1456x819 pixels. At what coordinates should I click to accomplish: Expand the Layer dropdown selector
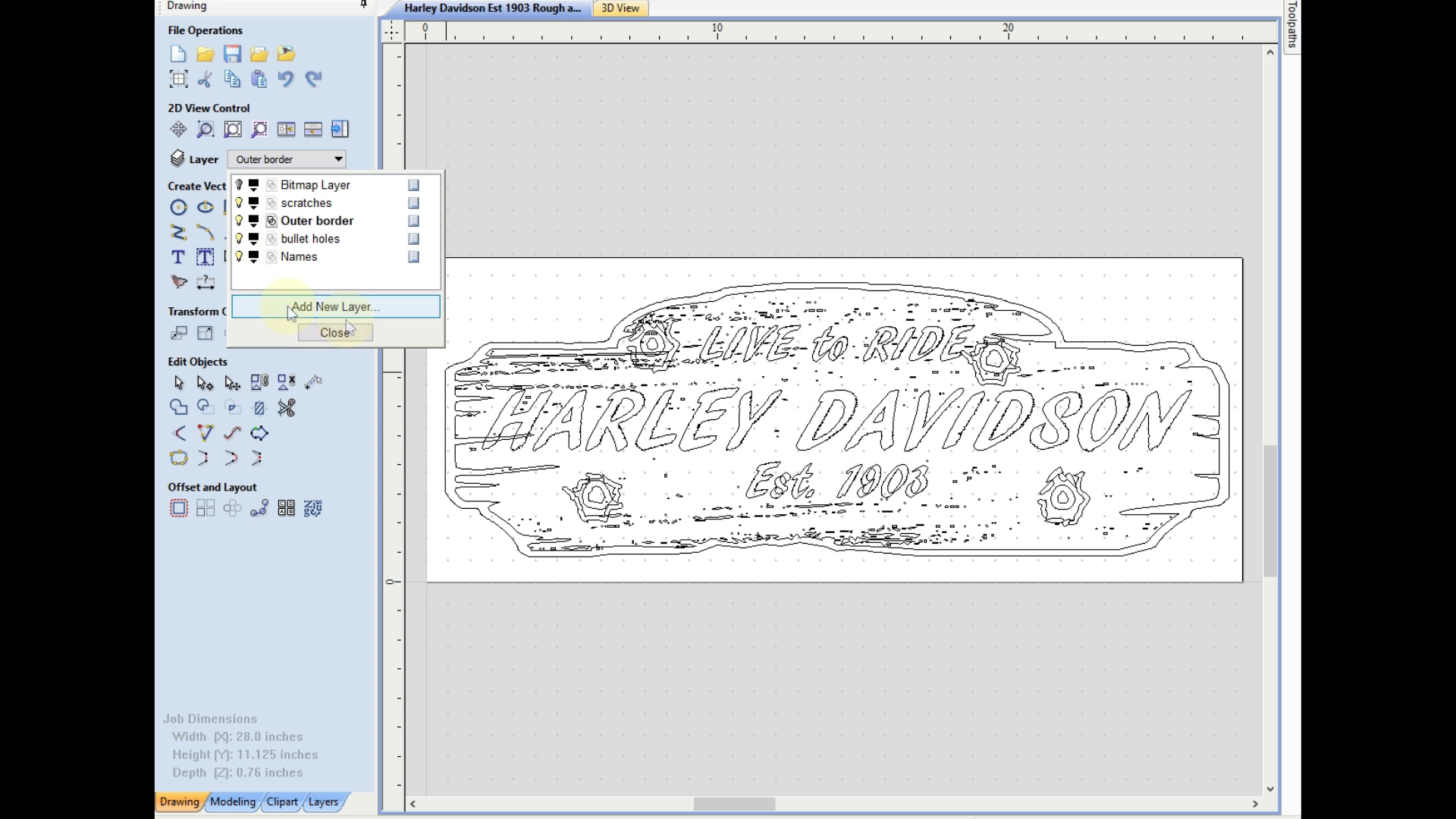point(338,159)
